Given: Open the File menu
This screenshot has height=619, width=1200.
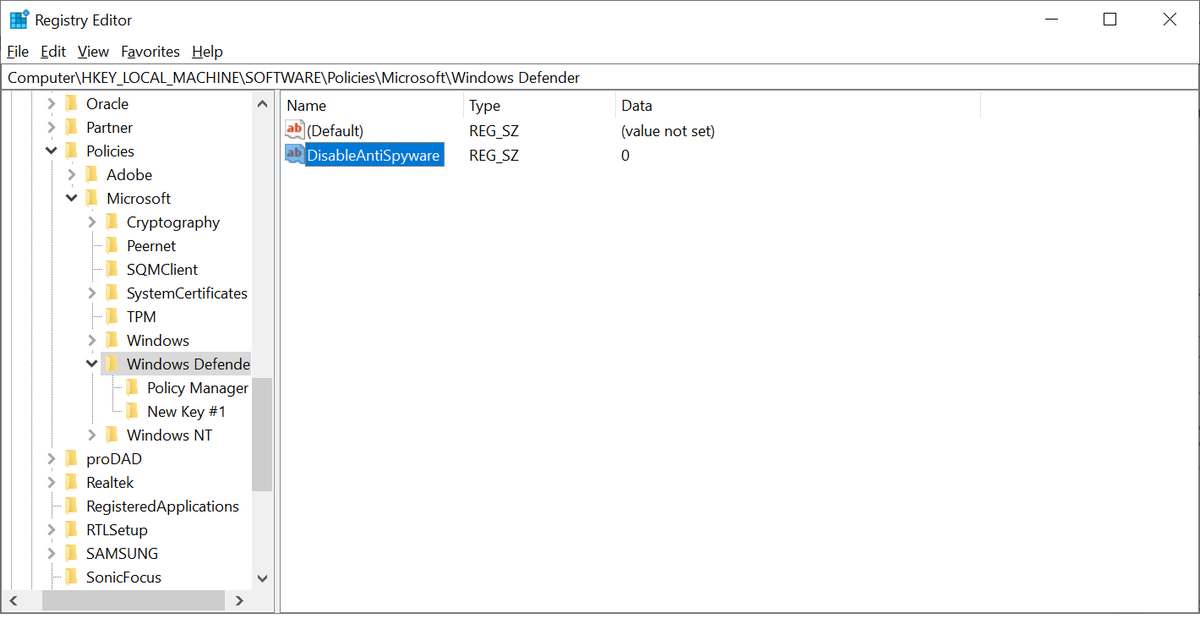Looking at the screenshot, I should [18, 51].
